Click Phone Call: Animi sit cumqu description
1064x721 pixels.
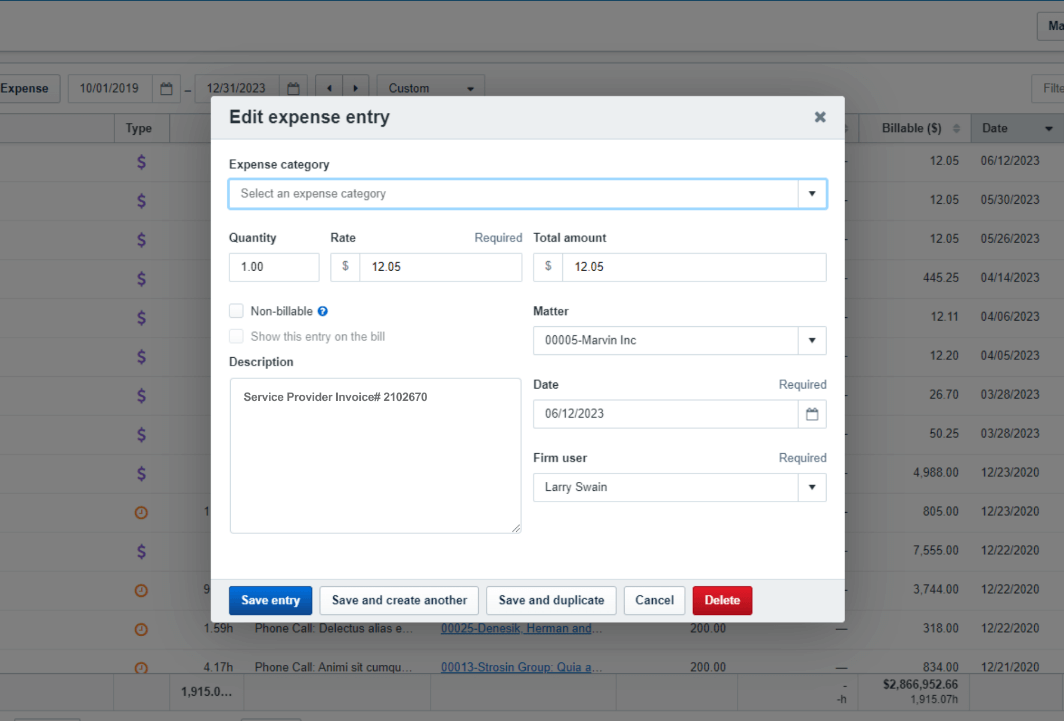[333, 667]
